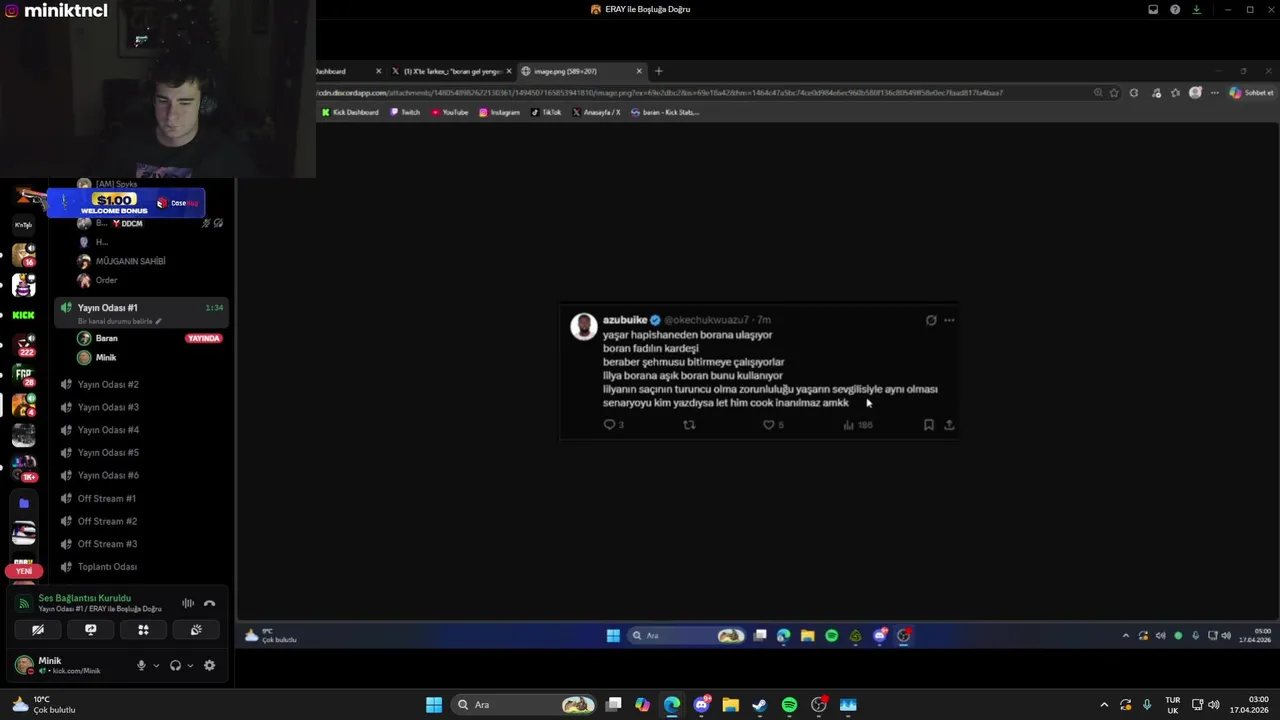
Task: Switch to the Dashboard browser tab
Action: tap(348, 71)
